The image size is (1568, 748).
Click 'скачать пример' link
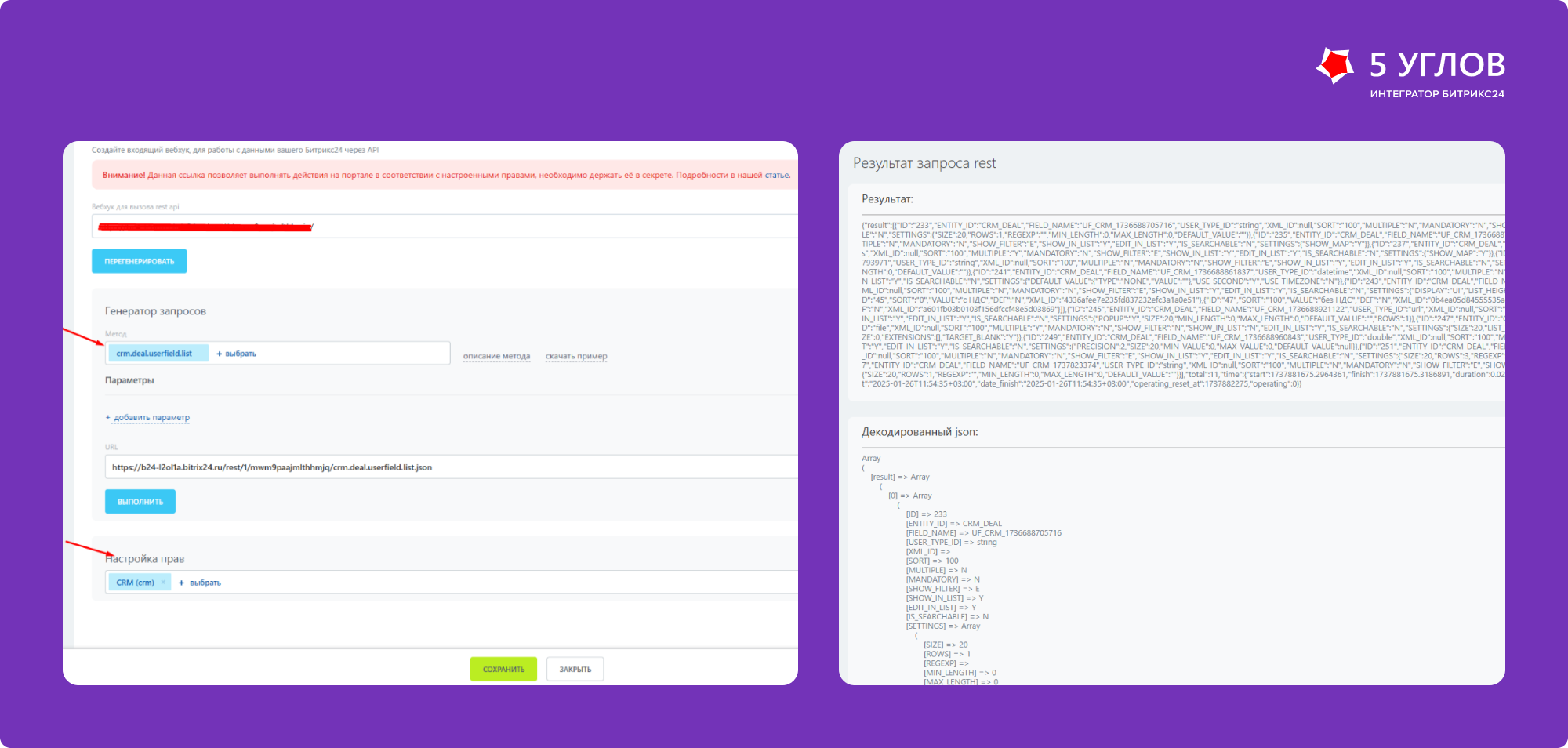point(576,356)
